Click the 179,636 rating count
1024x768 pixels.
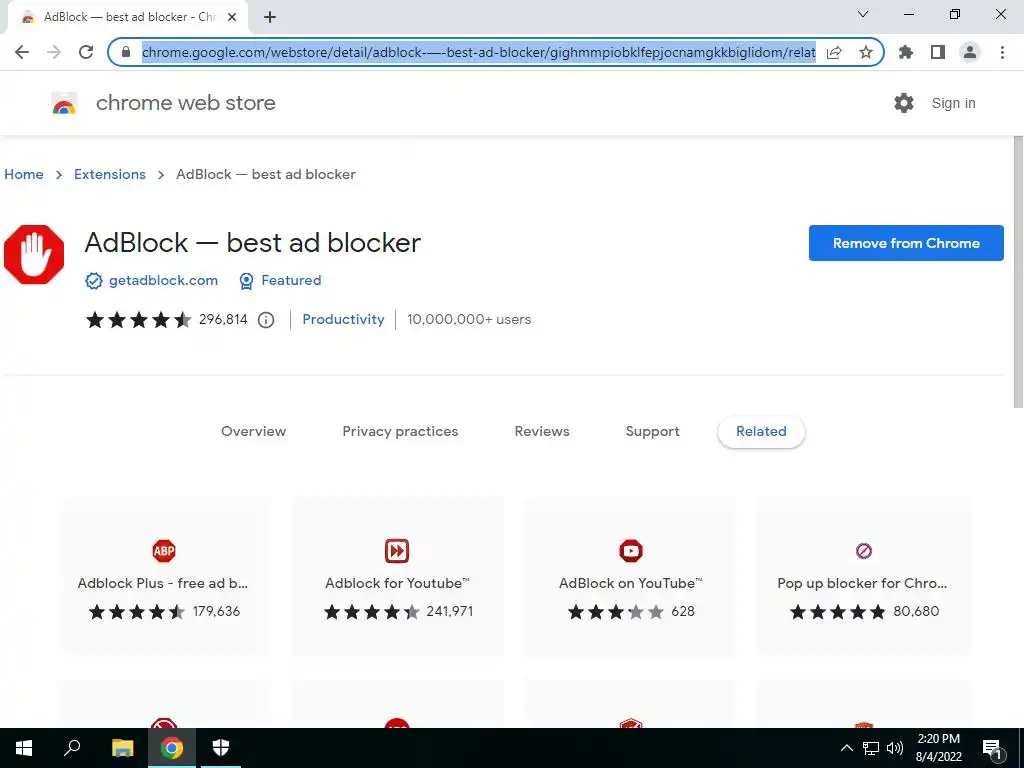pyautogui.click(x=216, y=612)
